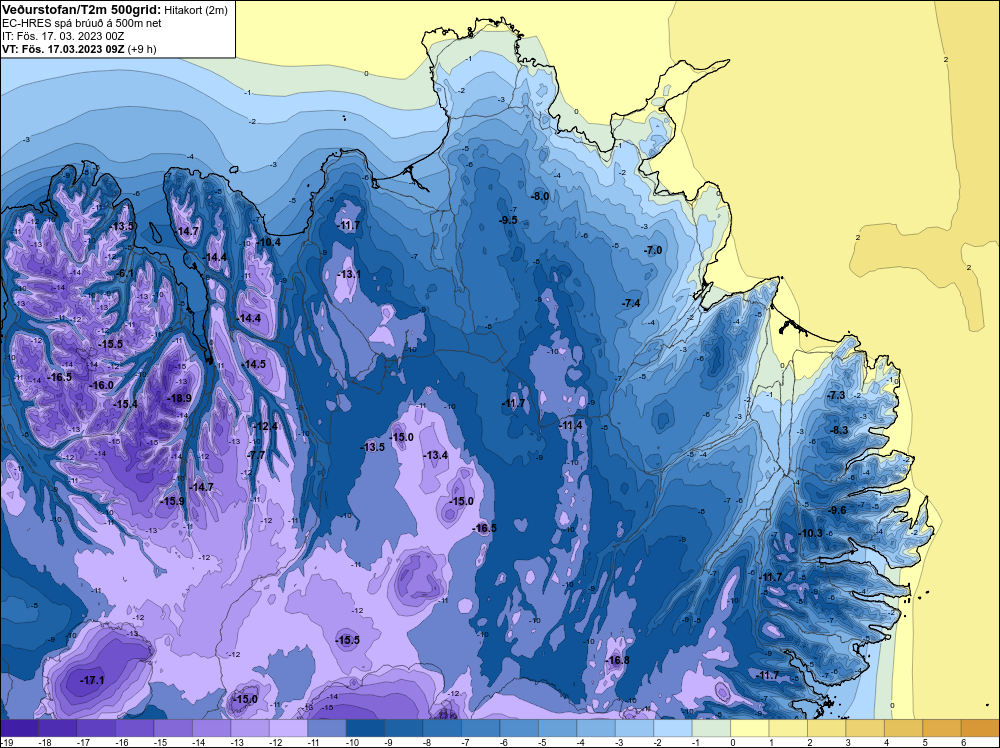Click the -7.7 temperature value
The width and height of the screenshot is (1000, 748).
[x=256, y=455]
